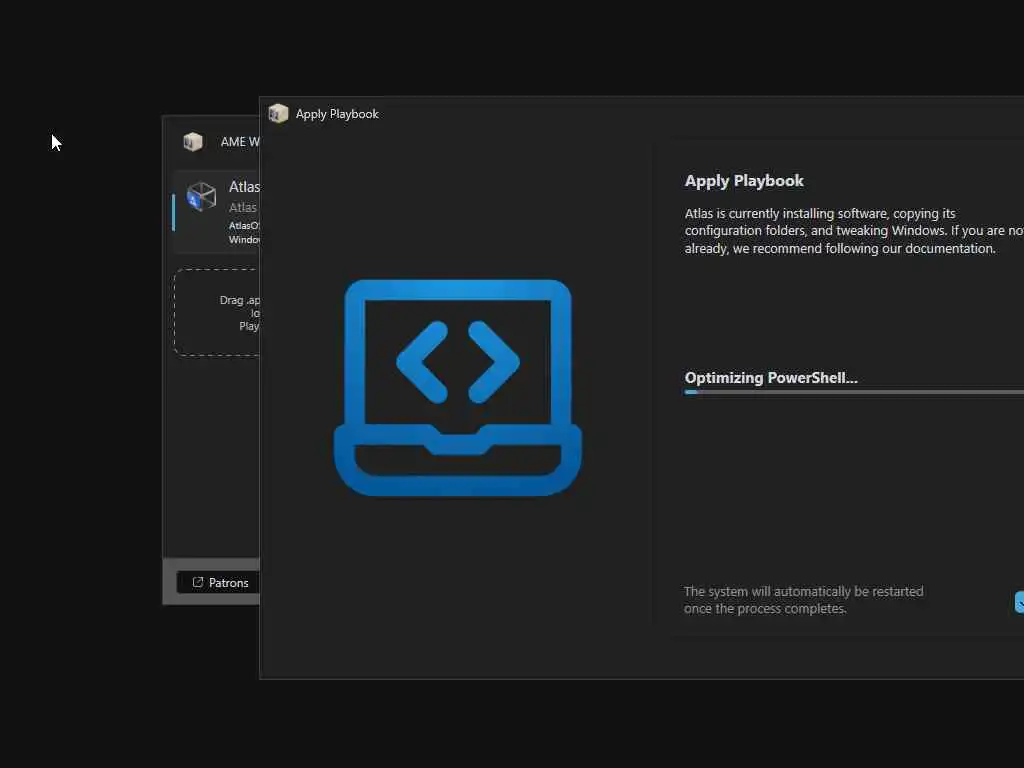Click the Apply Playbook title bar icon

278,114
